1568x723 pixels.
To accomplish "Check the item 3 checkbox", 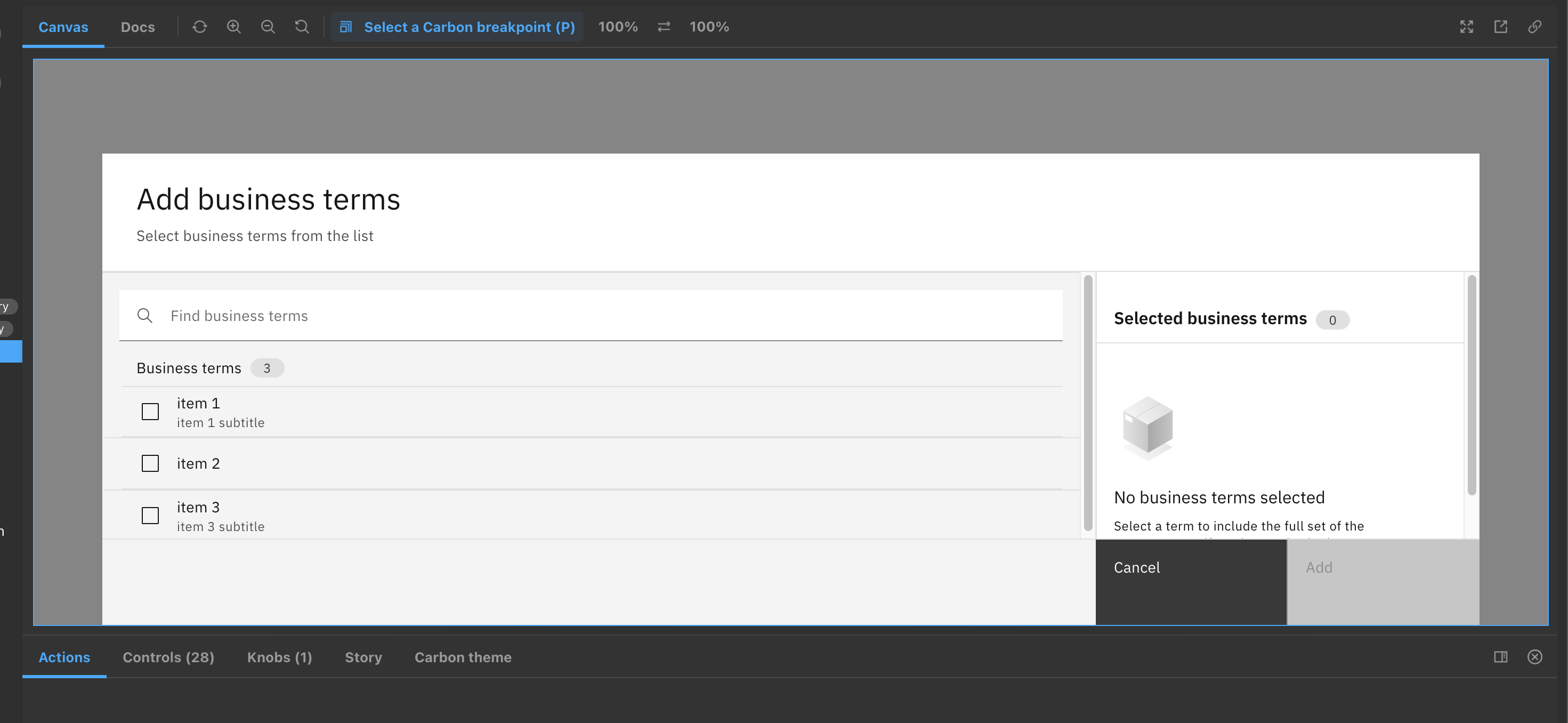I will coord(150,515).
